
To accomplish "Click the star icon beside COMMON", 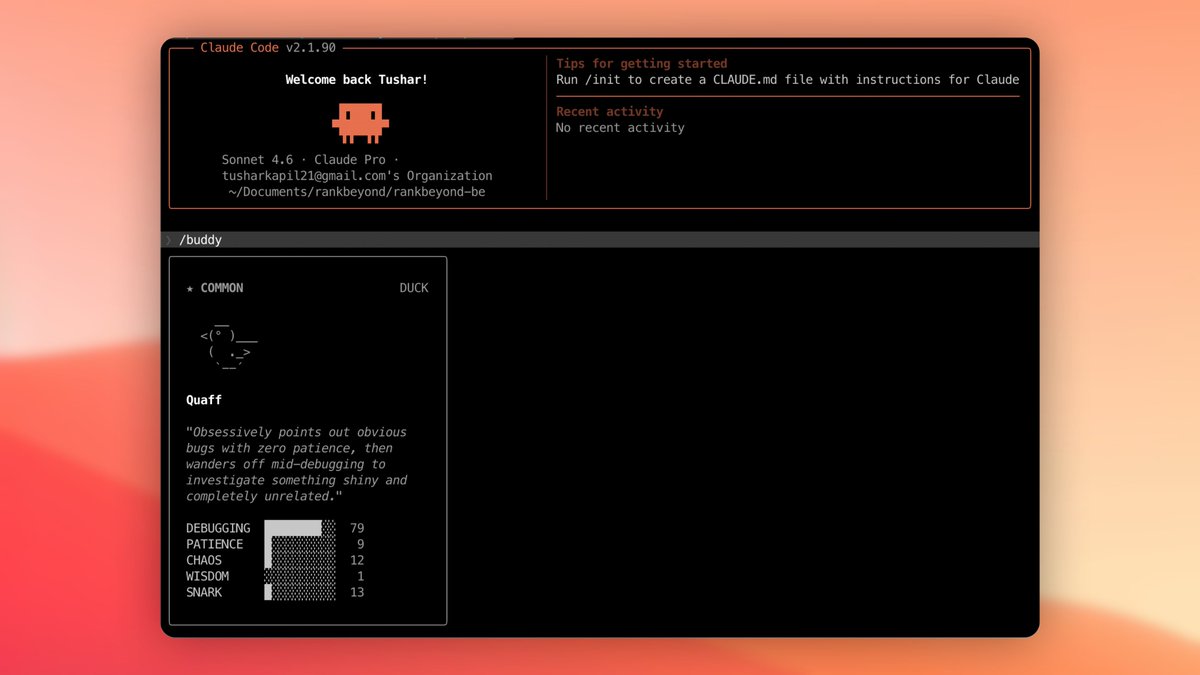I will (190, 288).
